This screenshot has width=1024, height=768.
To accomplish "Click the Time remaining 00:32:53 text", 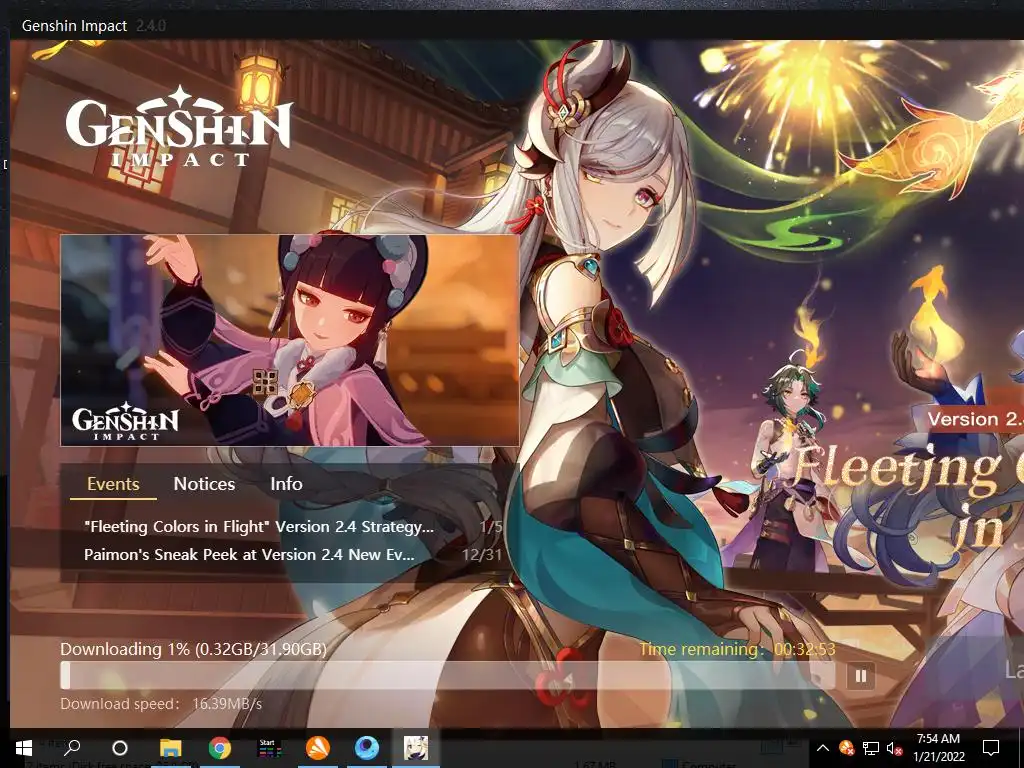I will point(737,649).
